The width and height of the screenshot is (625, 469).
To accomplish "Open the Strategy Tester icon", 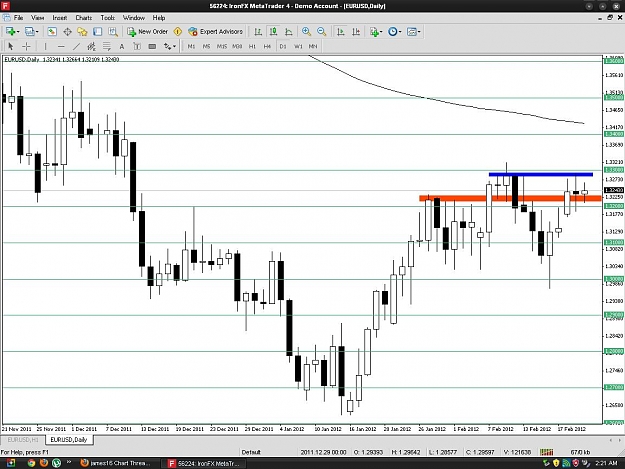I will (x=113, y=31).
